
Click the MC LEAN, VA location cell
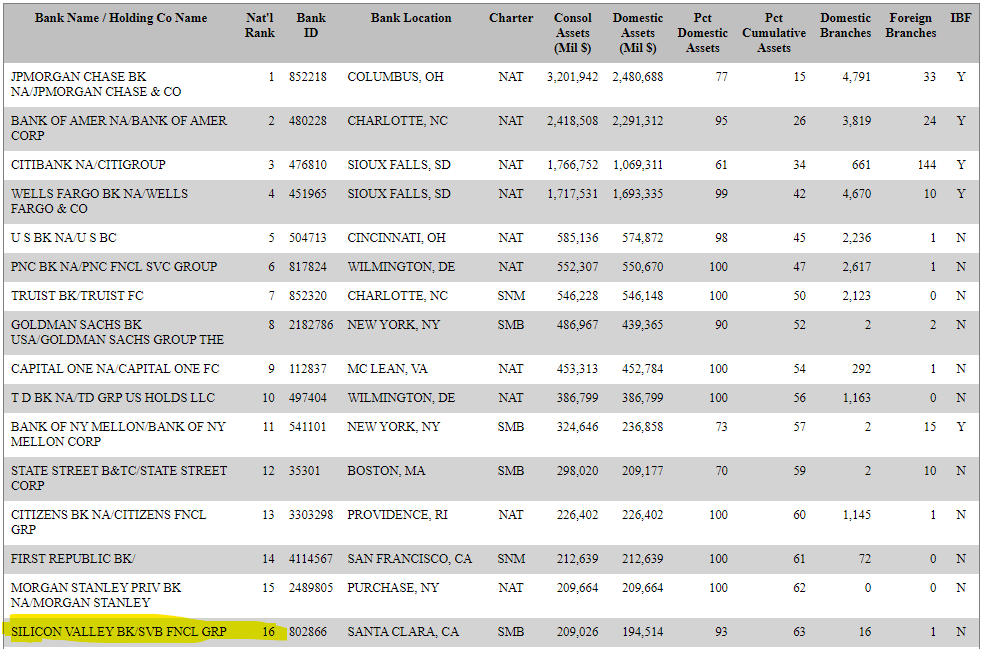[387, 369]
